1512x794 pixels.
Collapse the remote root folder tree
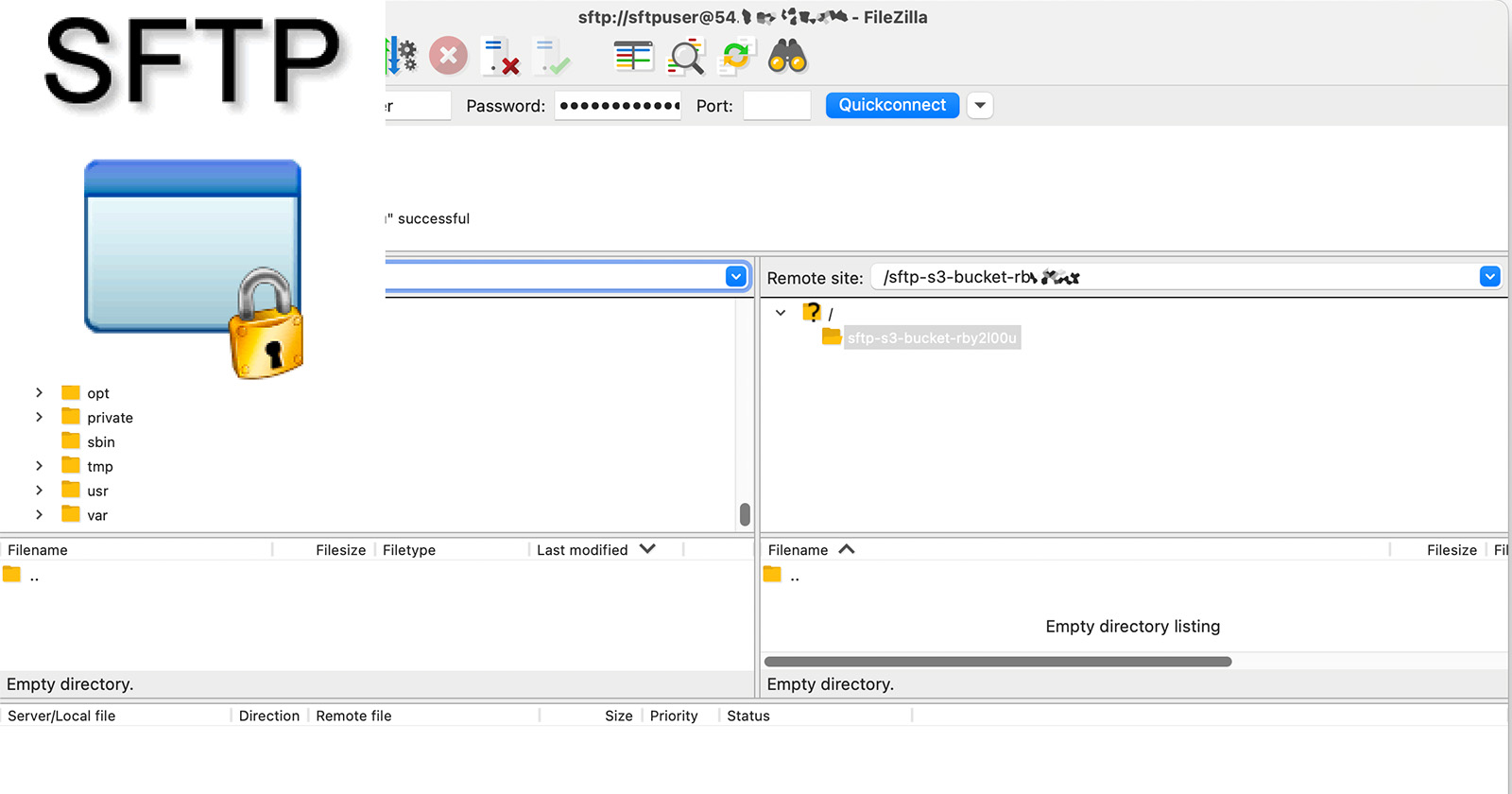pyautogui.click(x=781, y=313)
